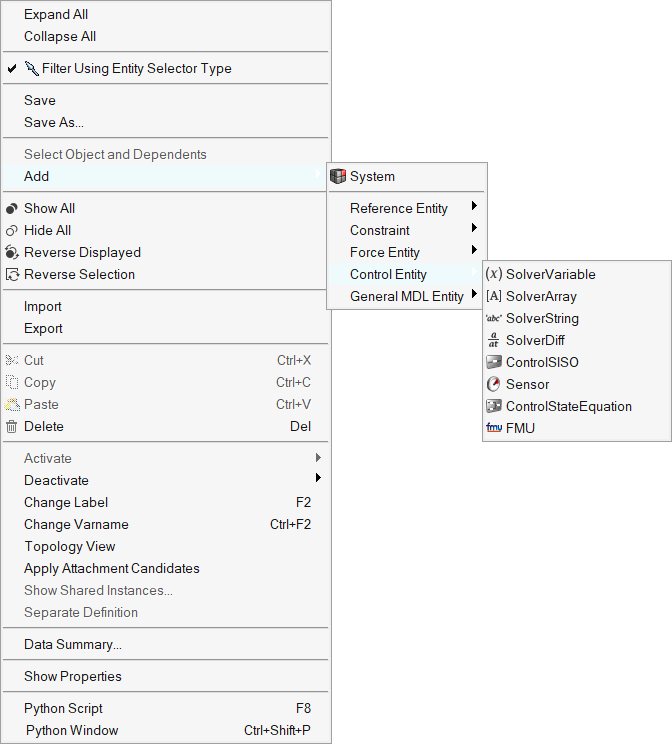Screen dimensions: 672x744
Task: Click the Show All visibility option
Action: click(x=49, y=208)
